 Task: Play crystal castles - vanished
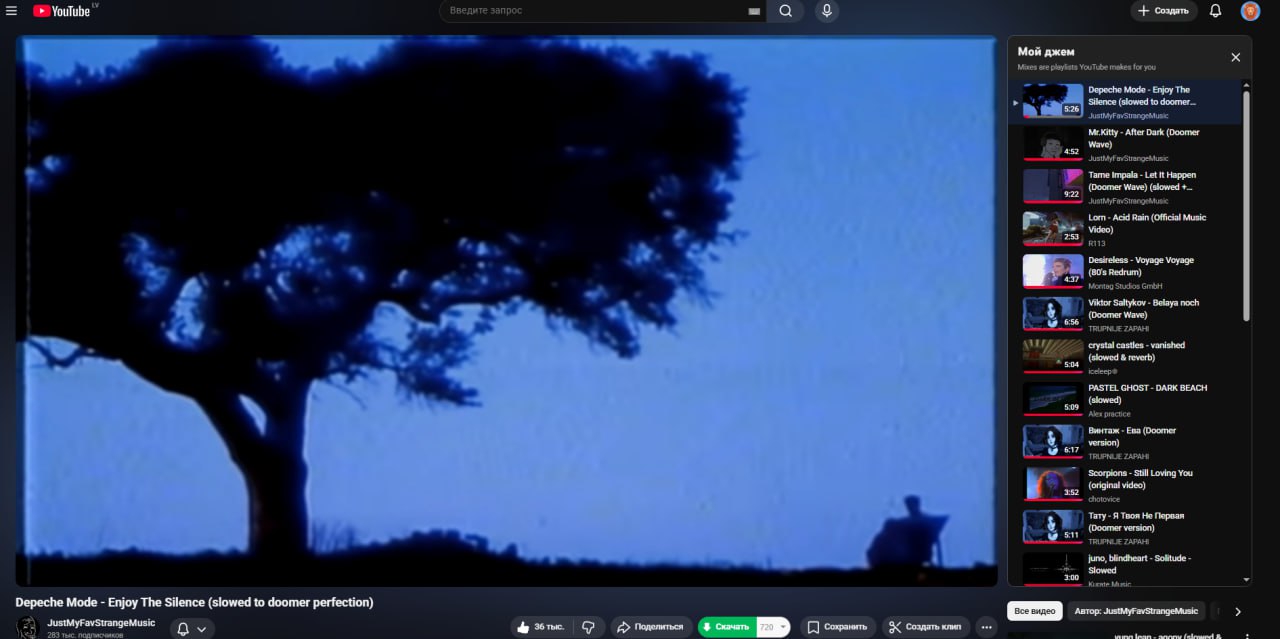(1136, 351)
